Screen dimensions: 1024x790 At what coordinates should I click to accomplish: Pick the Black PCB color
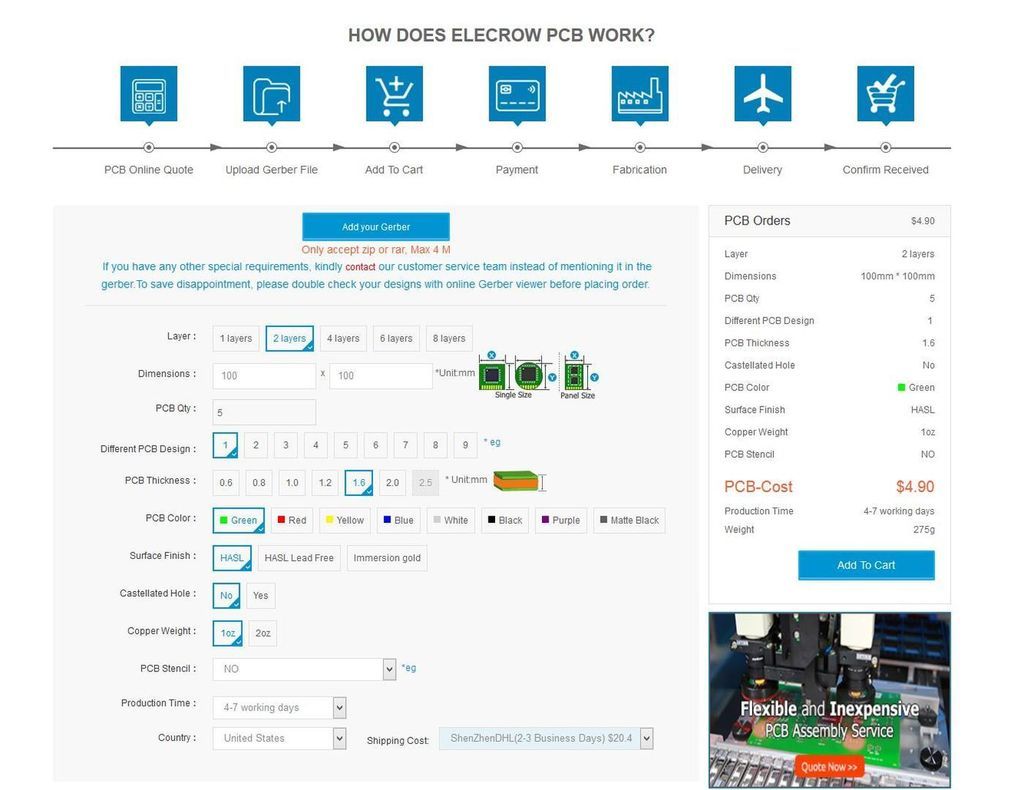tap(505, 520)
